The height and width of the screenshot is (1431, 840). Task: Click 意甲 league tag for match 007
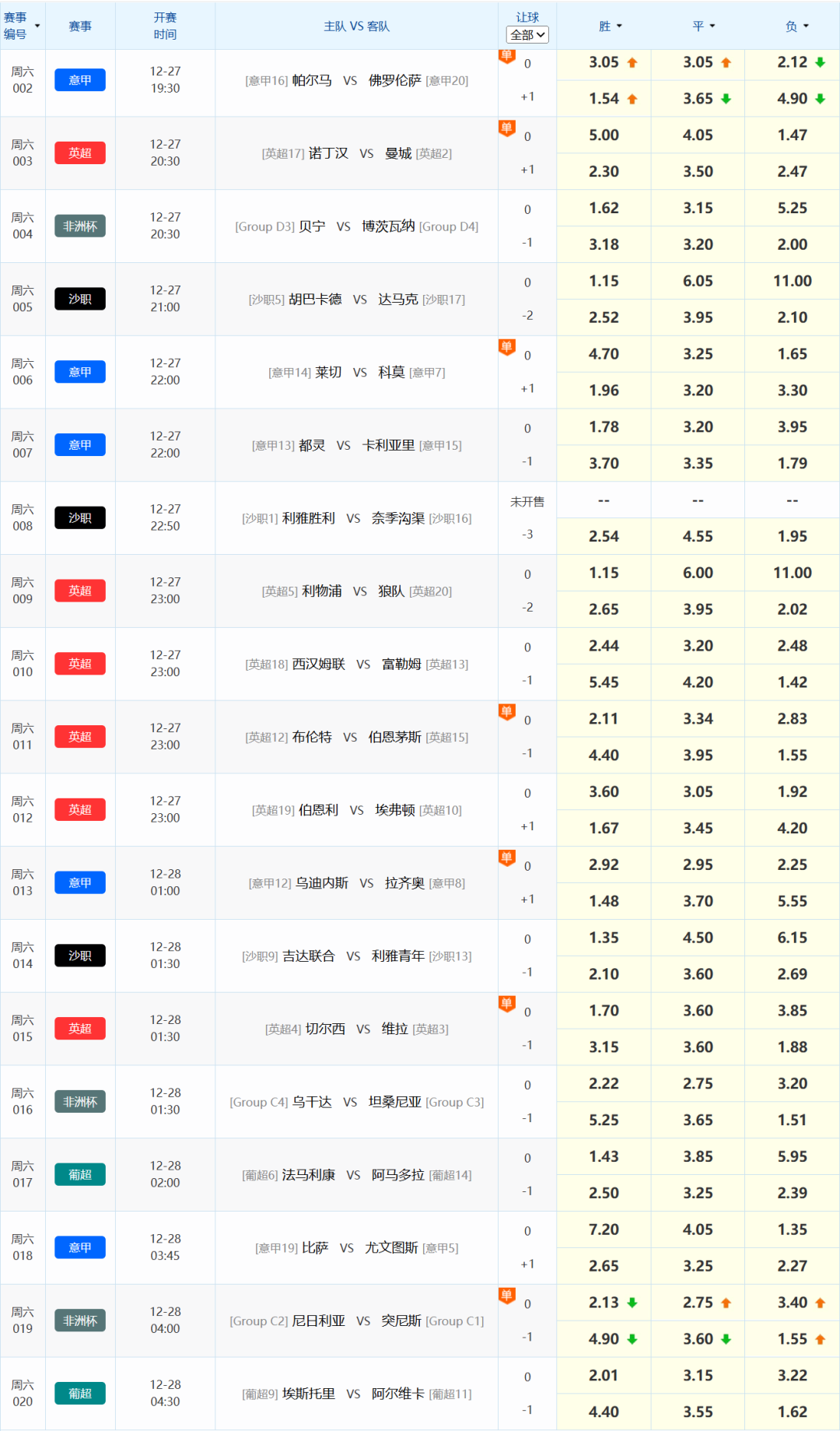point(80,445)
